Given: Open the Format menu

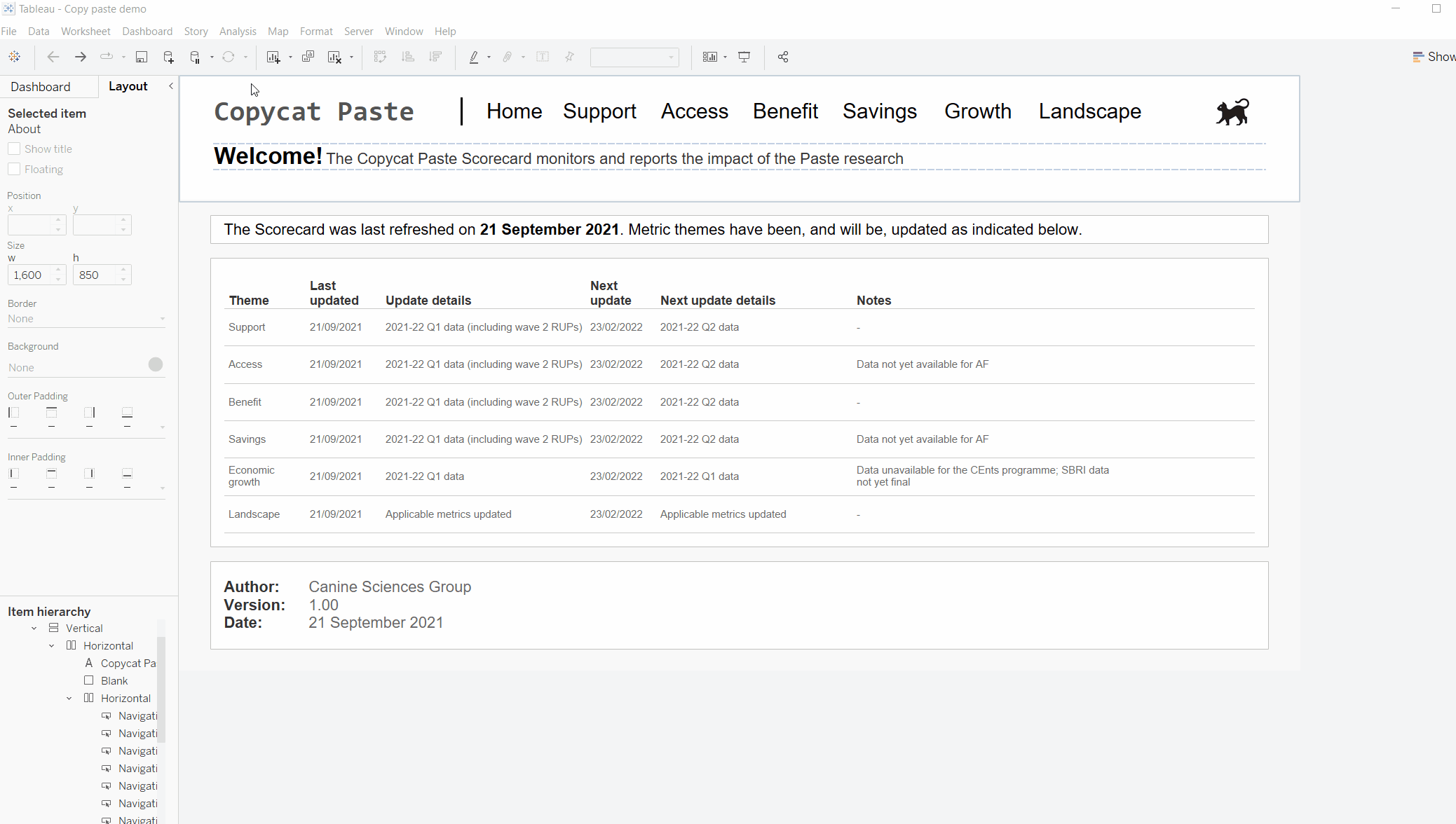Looking at the screenshot, I should (316, 32).
